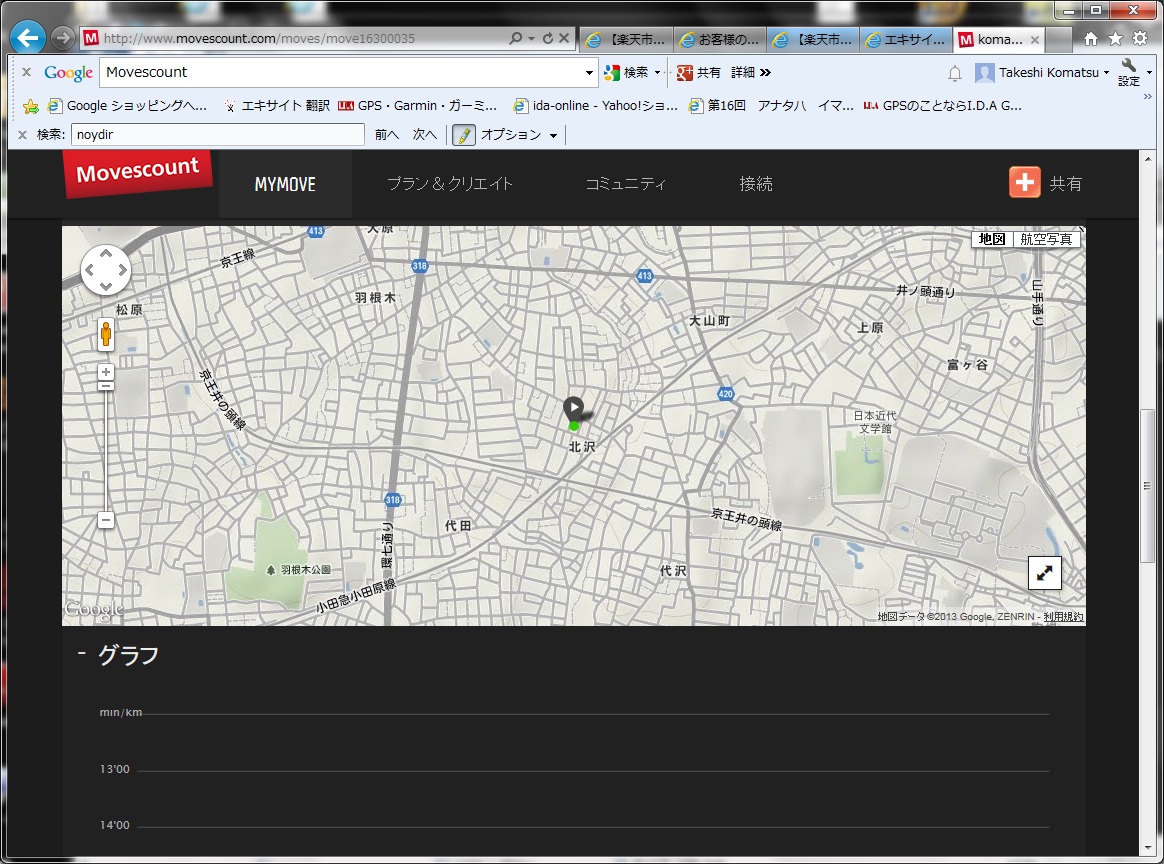Click the Google+ 共有 icon on Google toolbar

[684, 73]
